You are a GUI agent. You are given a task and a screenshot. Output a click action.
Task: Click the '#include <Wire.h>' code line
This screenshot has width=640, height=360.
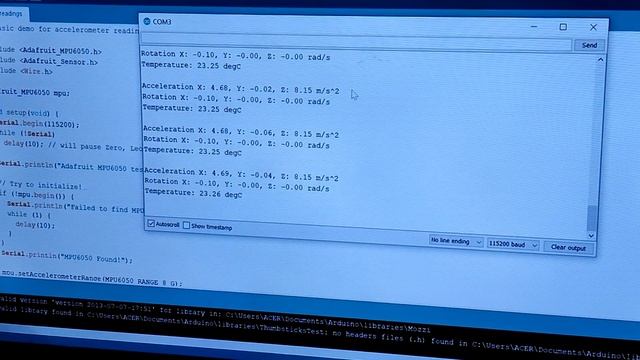point(26,71)
